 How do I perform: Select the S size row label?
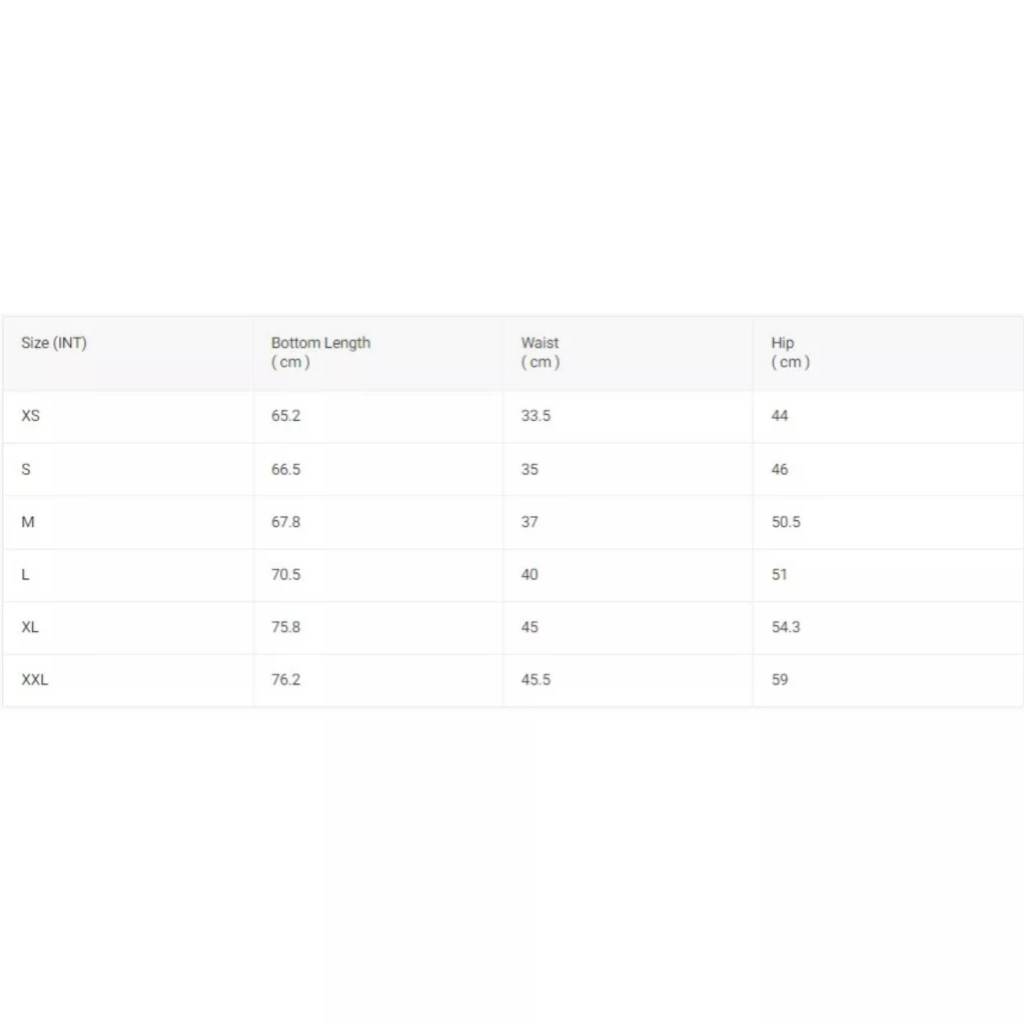[x=26, y=470]
